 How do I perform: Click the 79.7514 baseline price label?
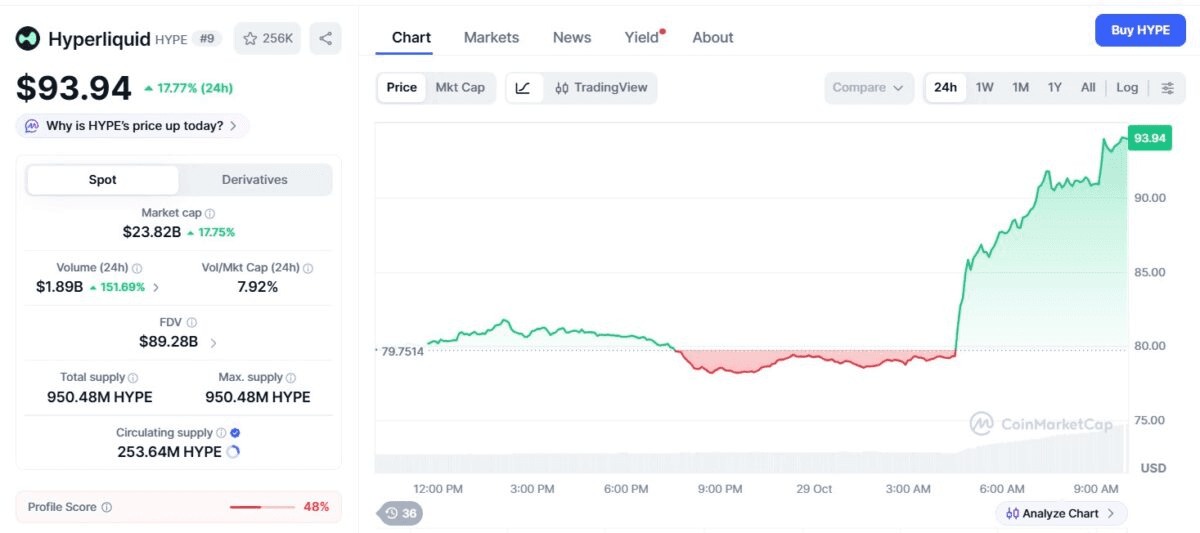(x=402, y=352)
